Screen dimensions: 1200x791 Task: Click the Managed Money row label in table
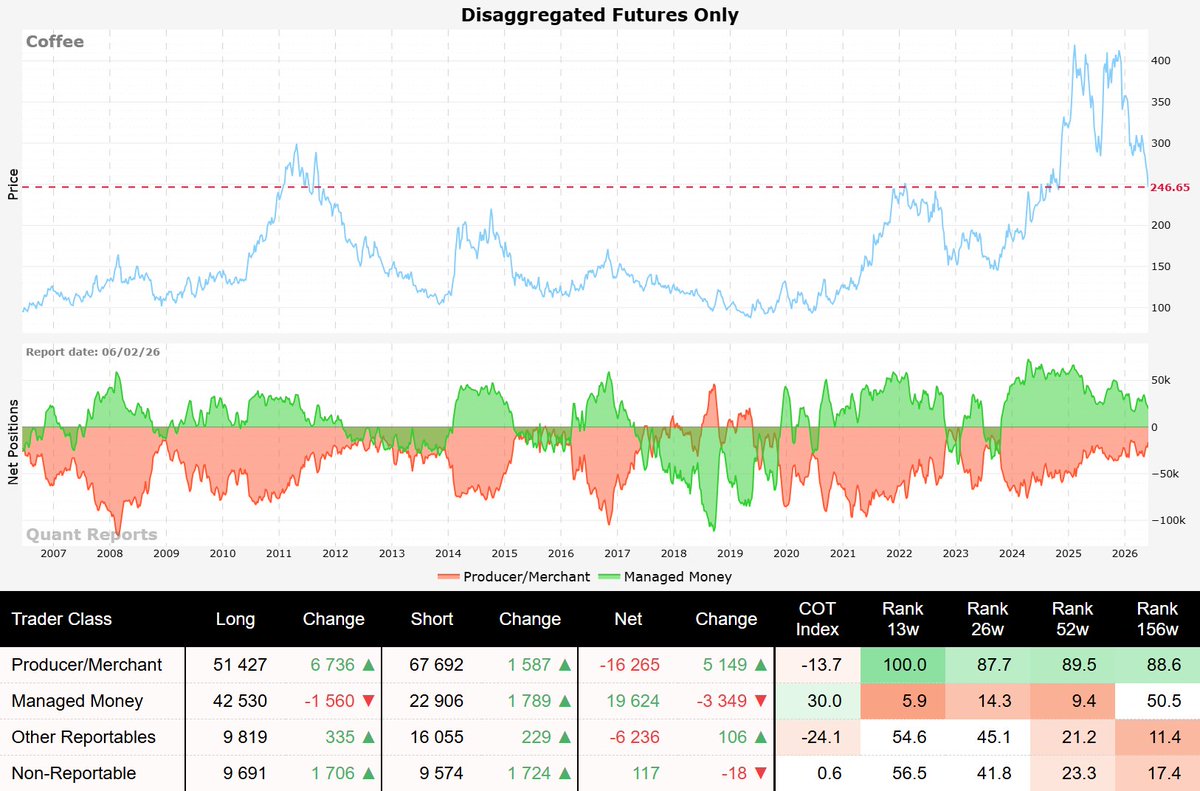[77, 701]
